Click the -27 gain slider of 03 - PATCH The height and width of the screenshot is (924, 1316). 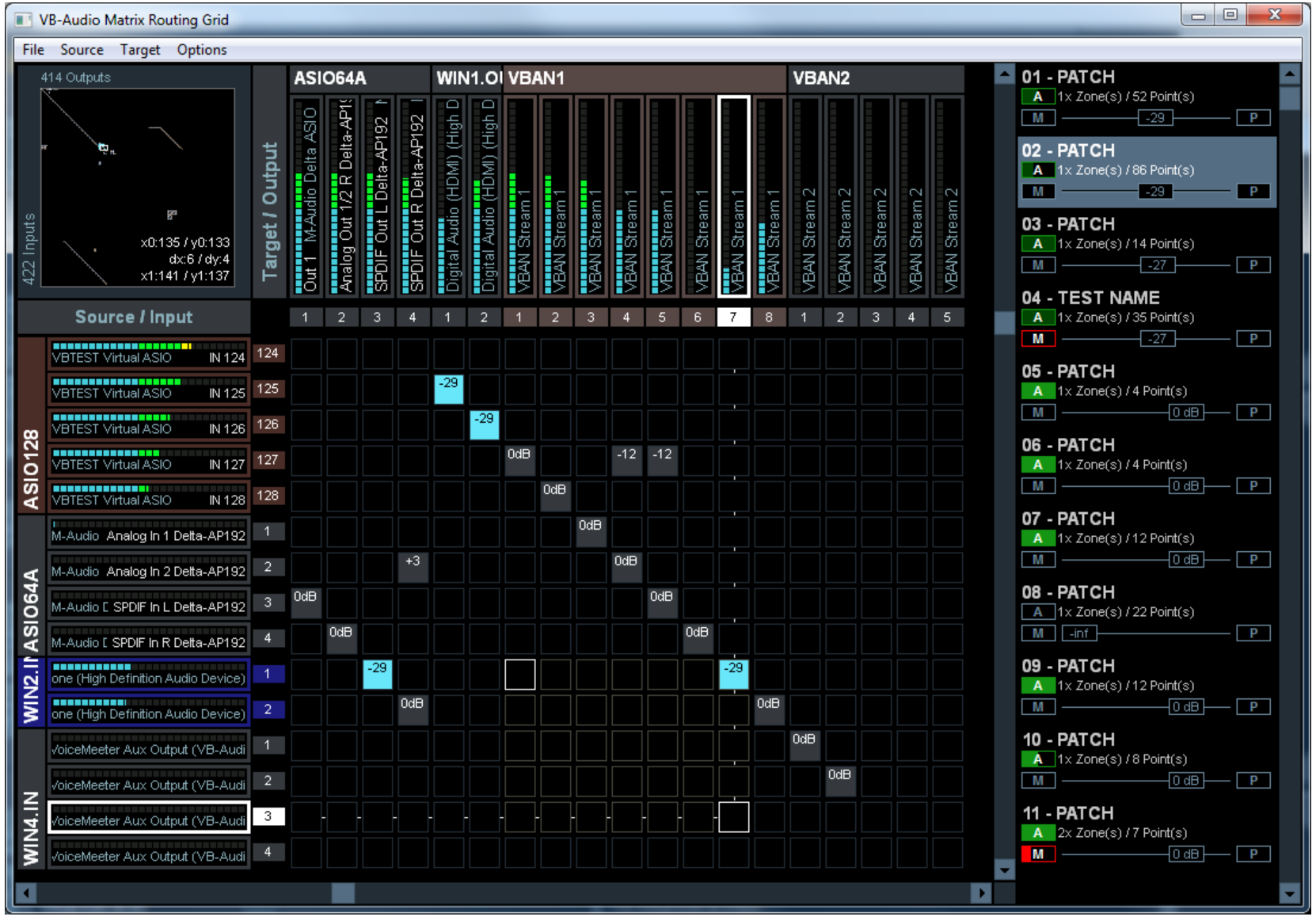(x=1157, y=265)
